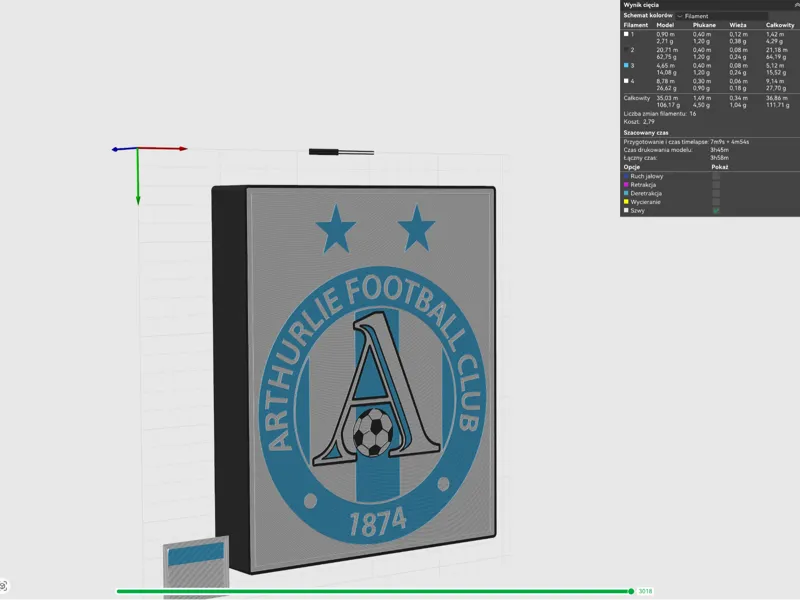Click the Szacowany czas heading
Image resolution: width=800 pixels, height=600 pixels.
[x=645, y=133]
